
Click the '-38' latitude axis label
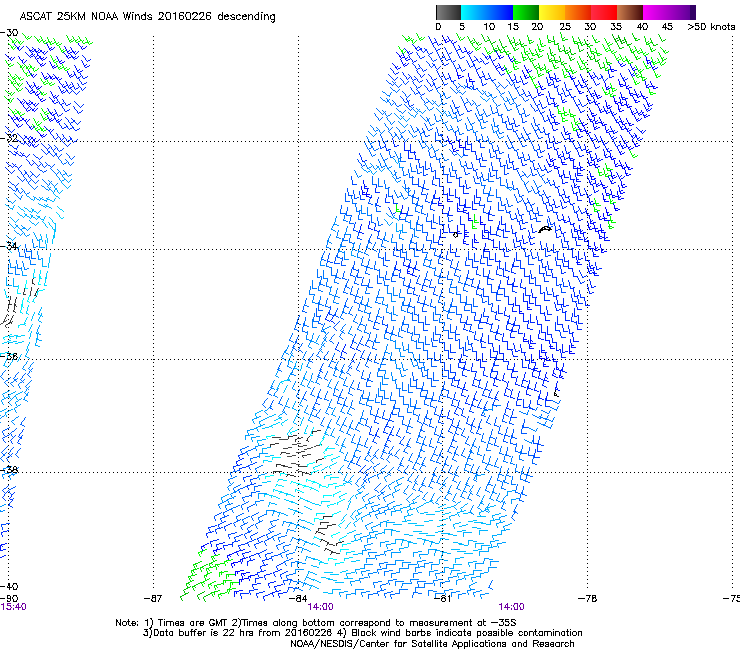pyautogui.click(x=9, y=470)
